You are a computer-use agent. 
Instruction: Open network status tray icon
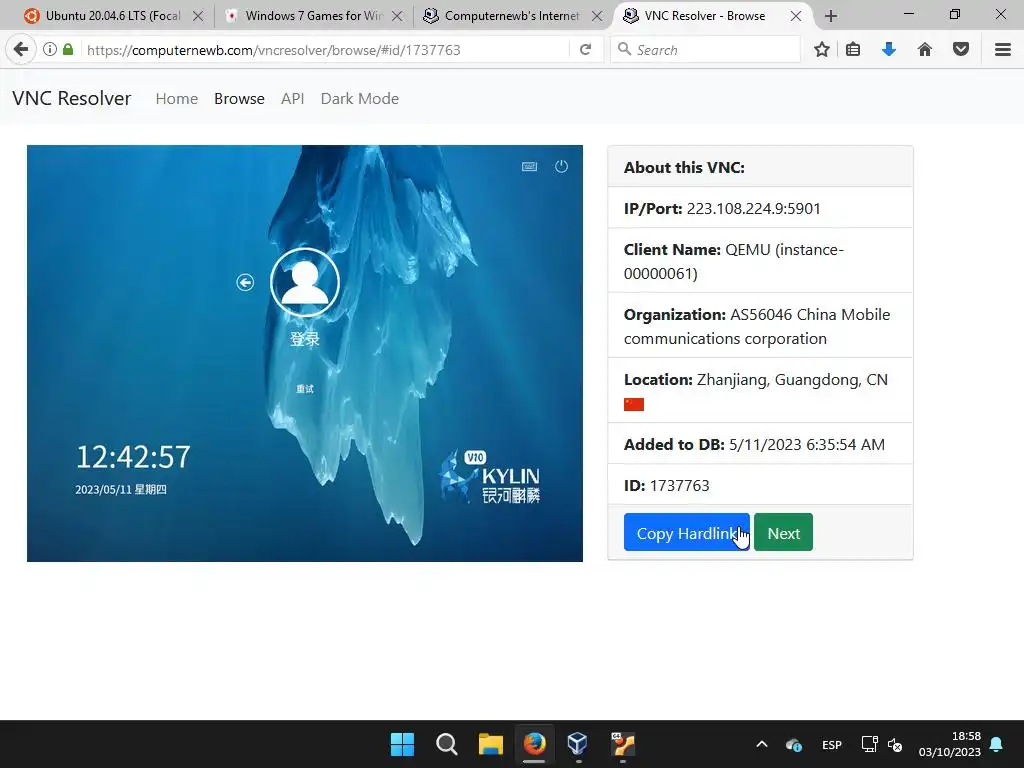coord(869,744)
